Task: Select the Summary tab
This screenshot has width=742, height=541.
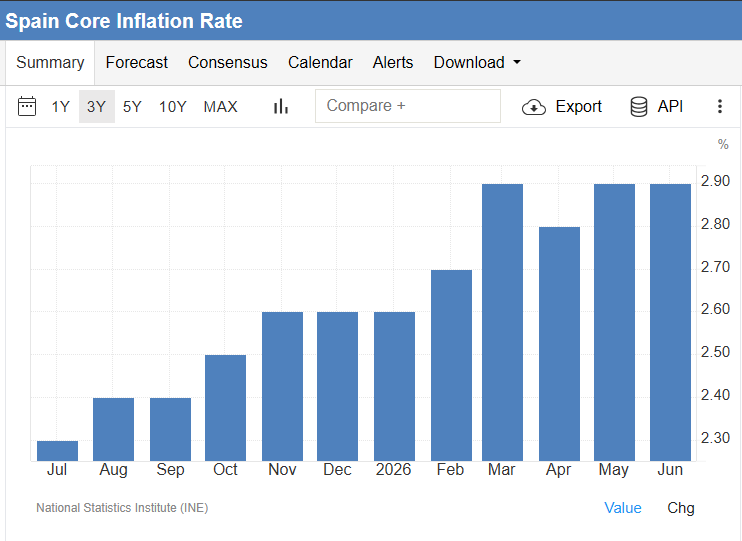Action: [x=50, y=62]
